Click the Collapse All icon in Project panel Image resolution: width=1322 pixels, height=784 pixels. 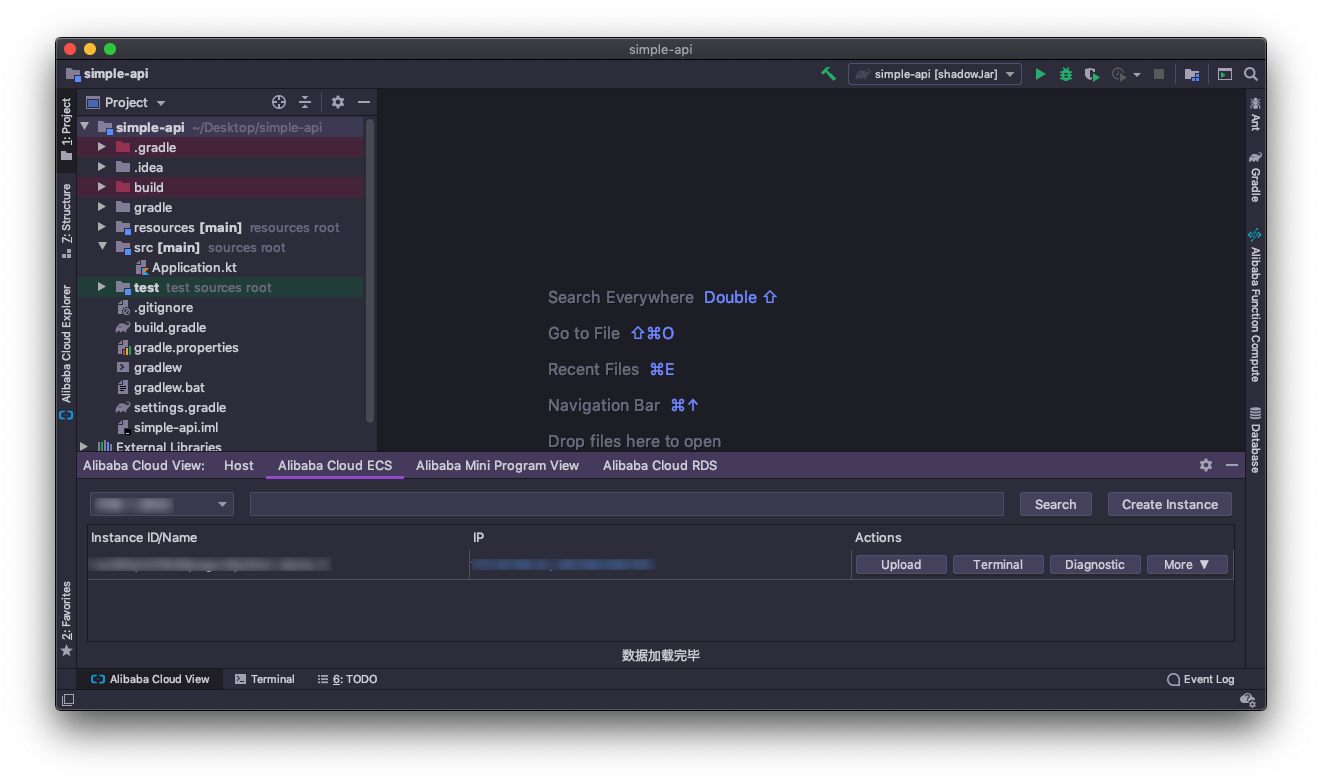pyautogui.click(x=305, y=102)
